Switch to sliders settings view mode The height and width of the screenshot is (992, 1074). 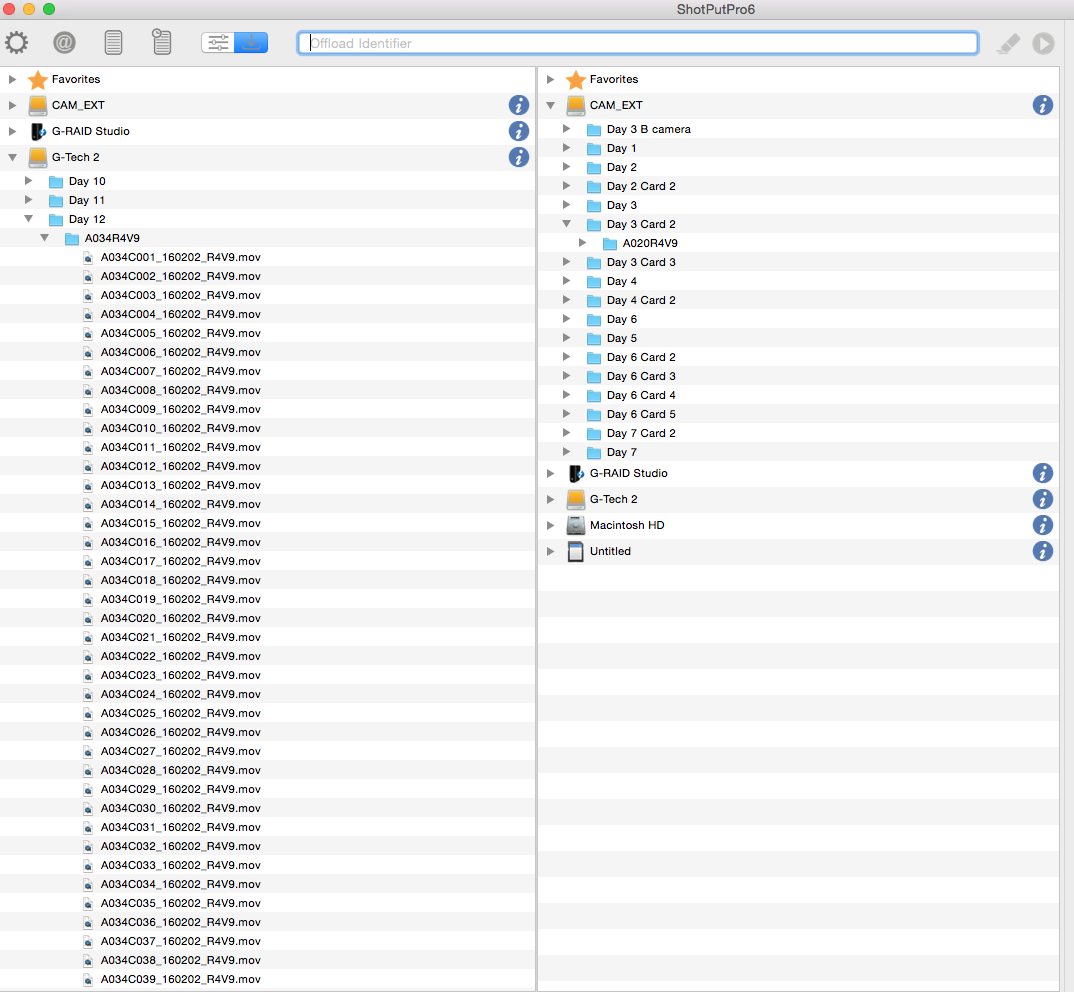tap(218, 43)
